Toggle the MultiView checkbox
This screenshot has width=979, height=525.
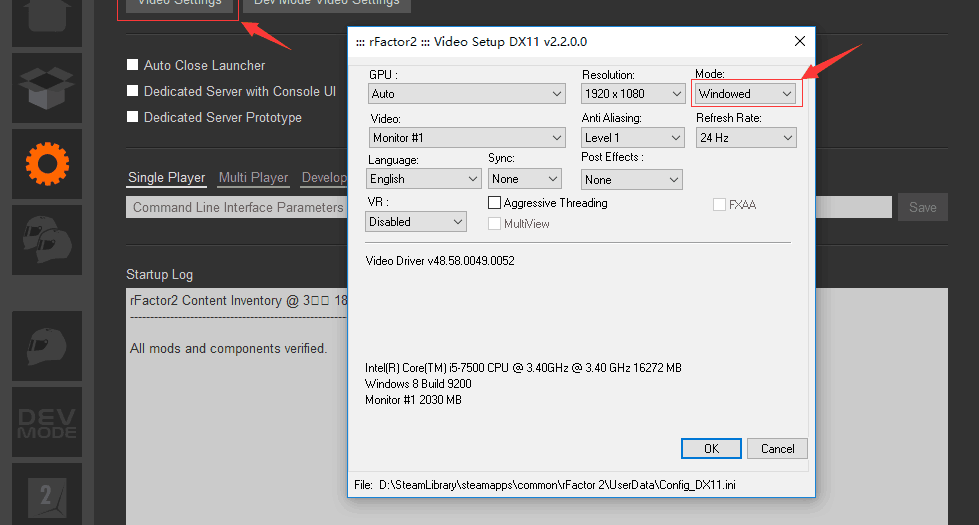(494, 223)
